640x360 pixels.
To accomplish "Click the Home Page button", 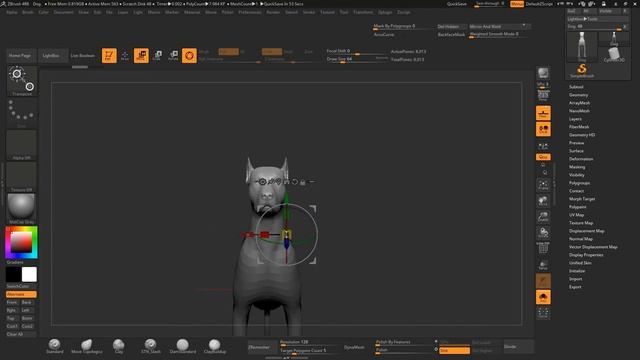I will click(20, 56).
